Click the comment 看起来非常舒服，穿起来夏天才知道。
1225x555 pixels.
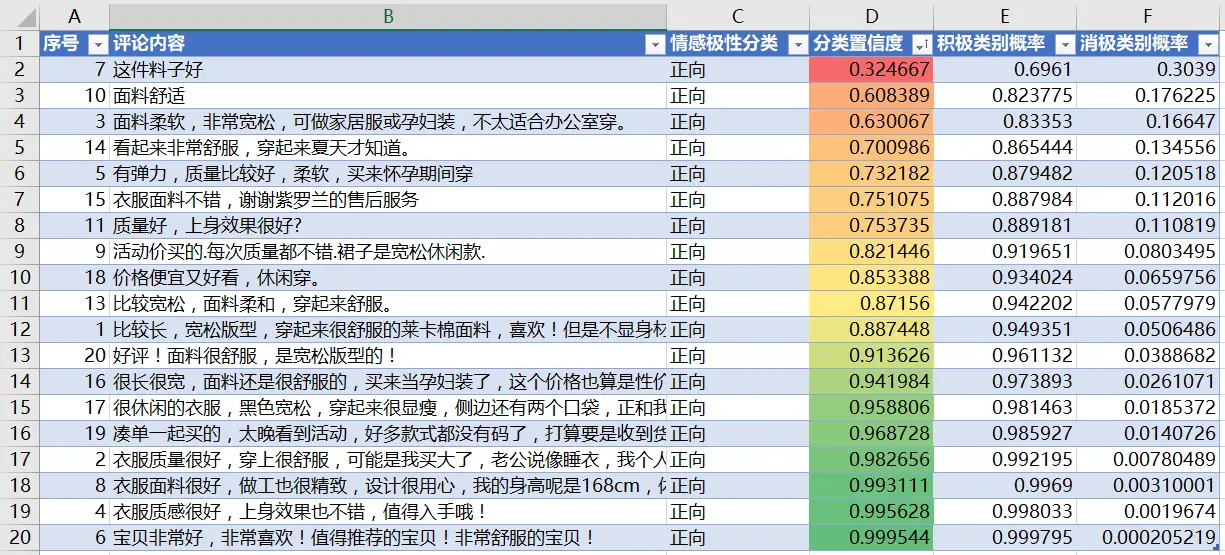pos(388,148)
